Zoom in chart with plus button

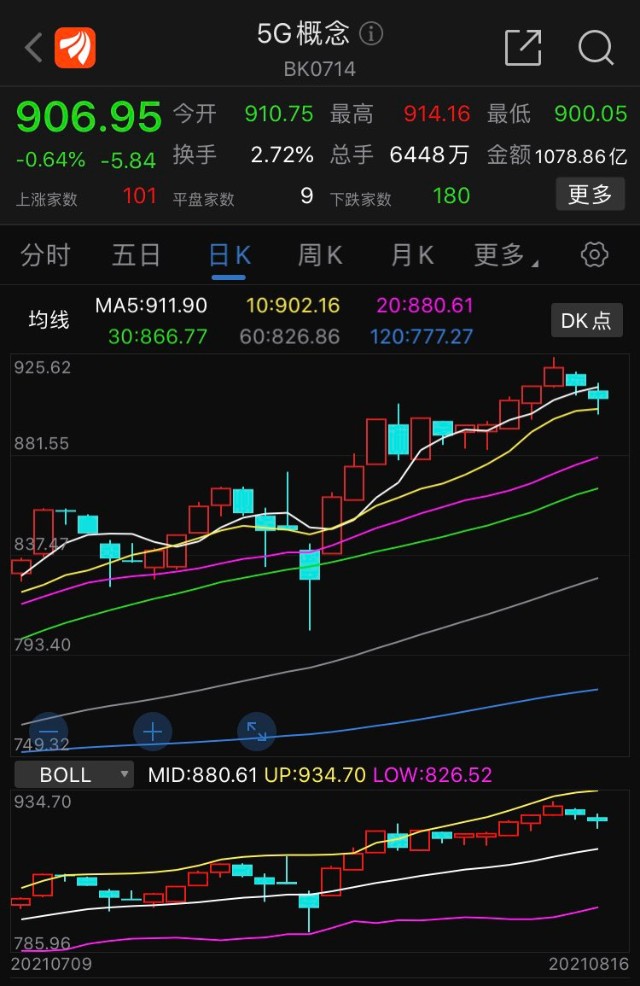[x=152, y=732]
